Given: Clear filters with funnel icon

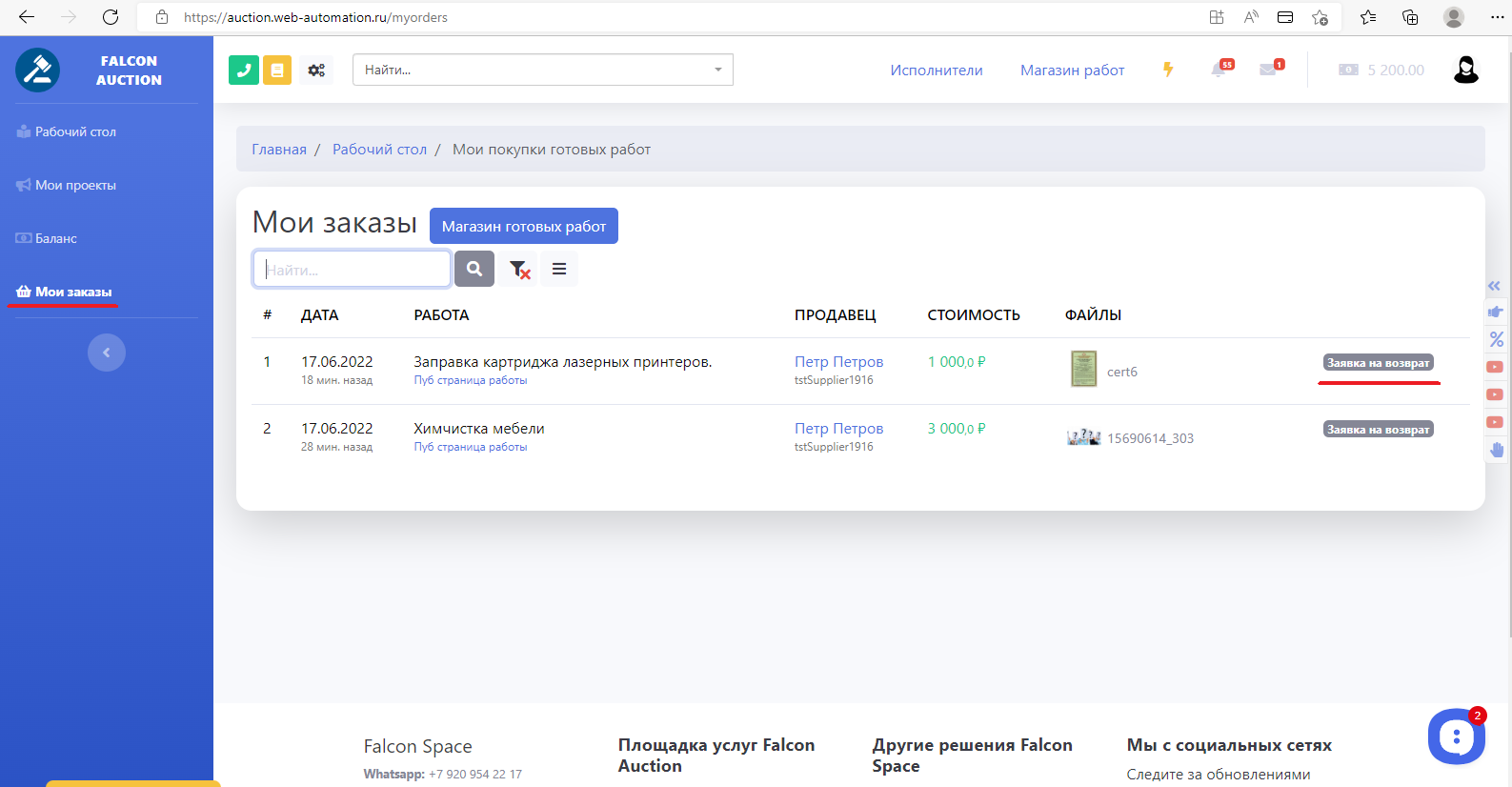Looking at the screenshot, I should click(519, 270).
